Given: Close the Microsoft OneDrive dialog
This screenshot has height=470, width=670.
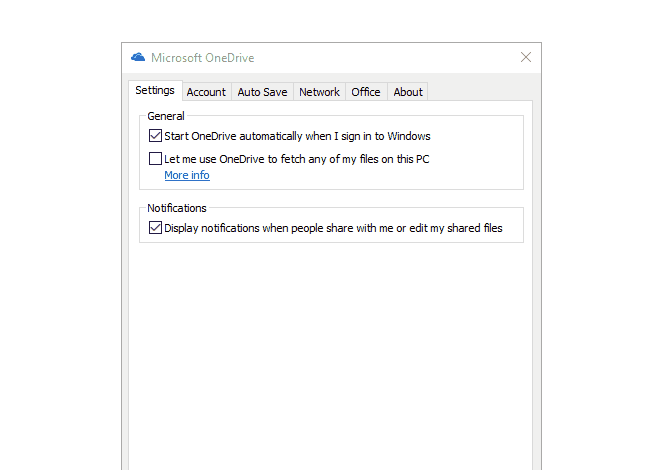Looking at the screenshot, I should pyautogui.click(x=526, y=57).
